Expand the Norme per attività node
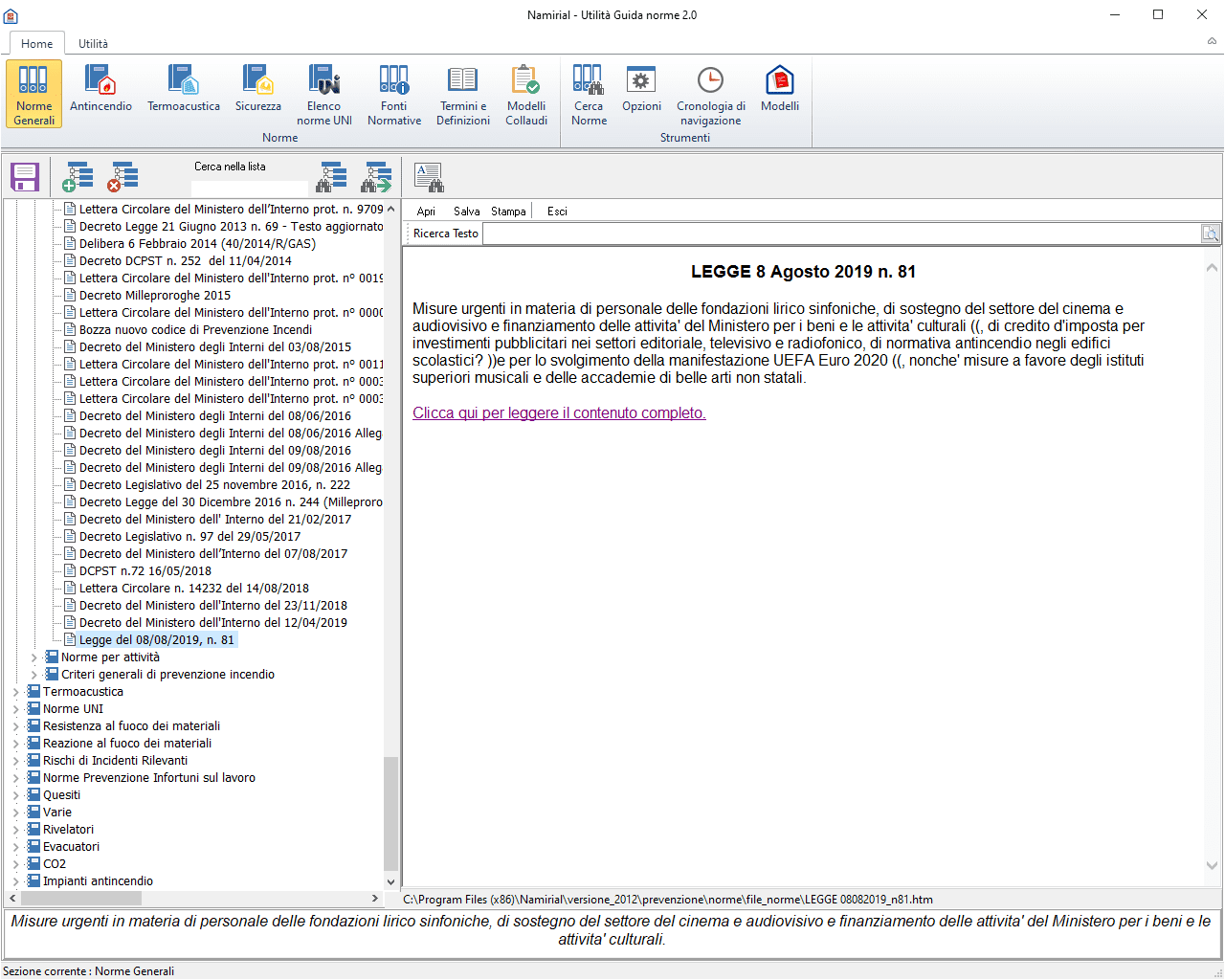The height and width of the screenshot is (980, 1225). 33,657
